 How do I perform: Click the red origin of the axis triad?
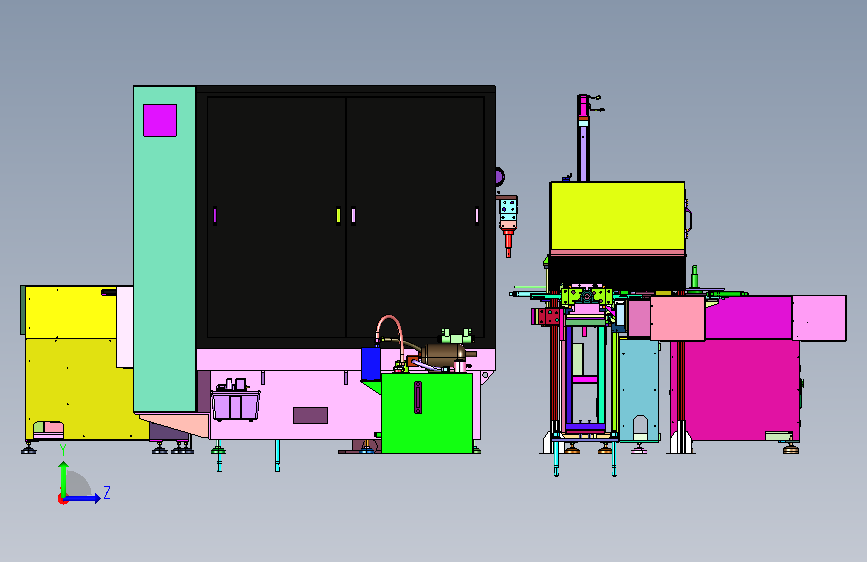coord(62,499)
